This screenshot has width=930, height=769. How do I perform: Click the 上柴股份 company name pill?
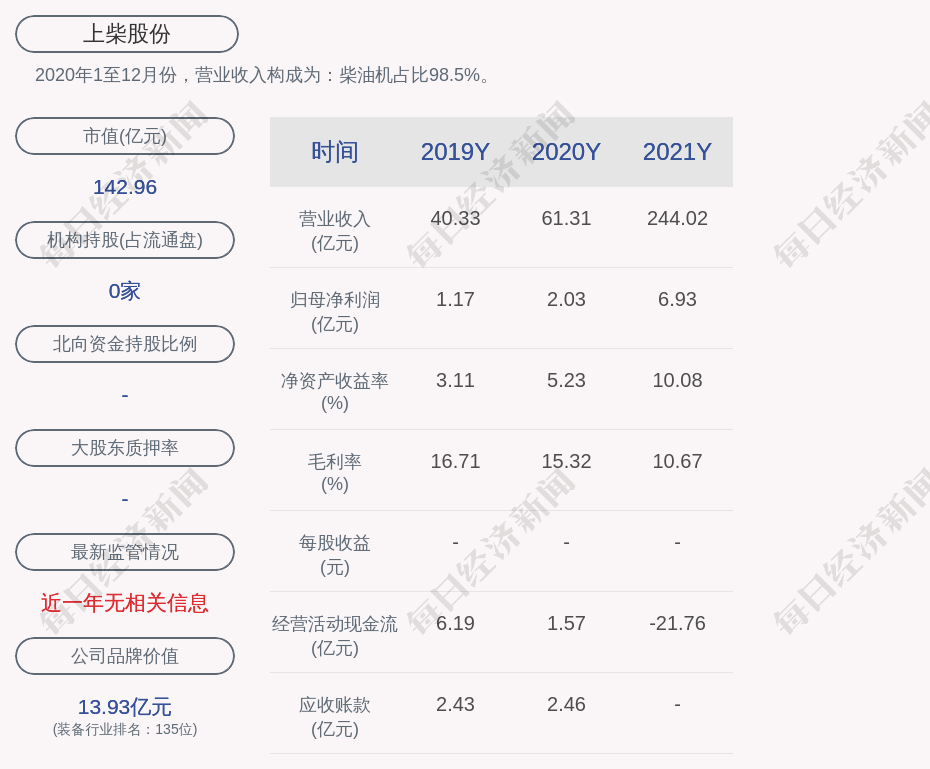pos(127,34)
